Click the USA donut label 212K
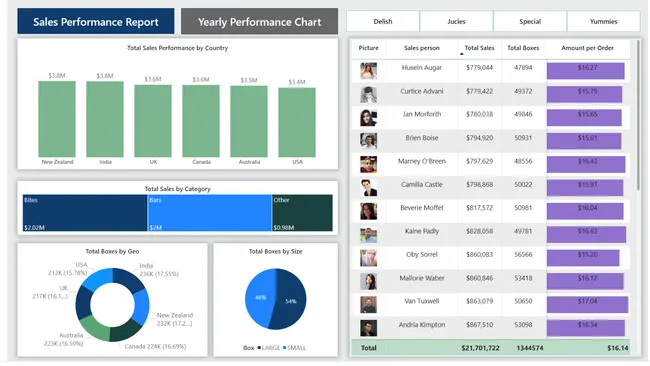Viewport: 650px width, 366px height. coord(68,269)
